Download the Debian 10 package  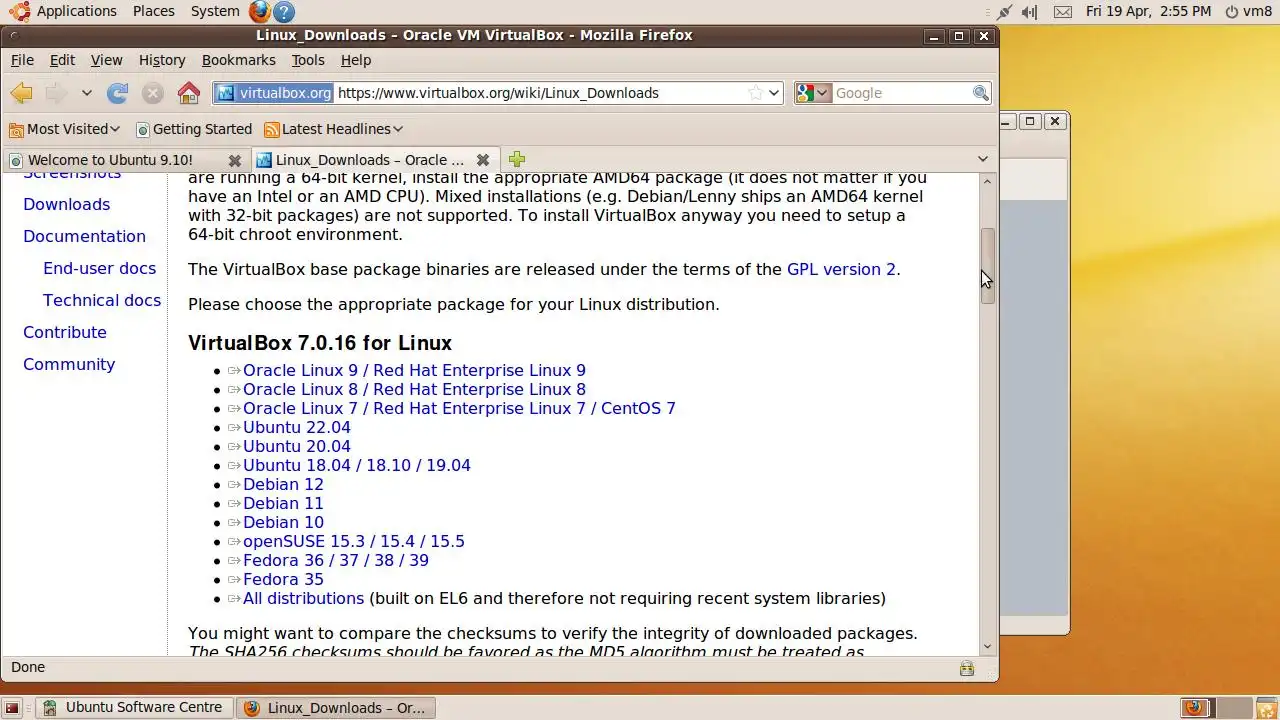[283, 522]
